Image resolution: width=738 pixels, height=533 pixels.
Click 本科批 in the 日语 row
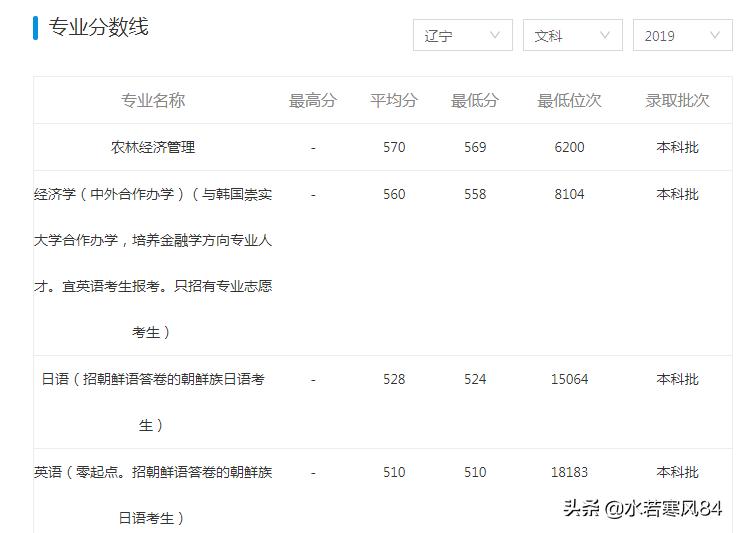pos(677,379)
